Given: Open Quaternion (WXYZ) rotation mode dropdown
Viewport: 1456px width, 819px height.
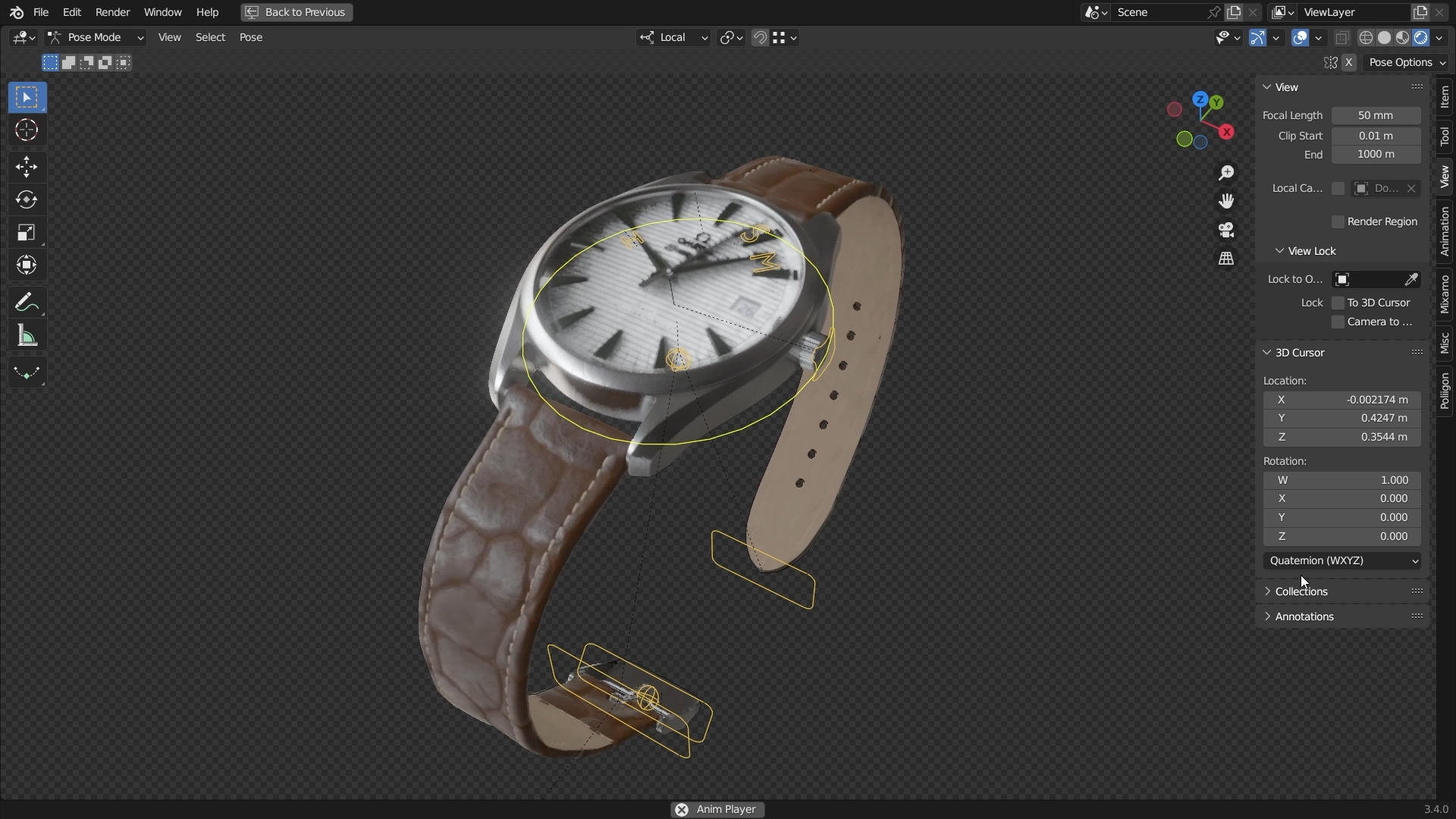Looking at the screenshot, I should (1341, 560).
